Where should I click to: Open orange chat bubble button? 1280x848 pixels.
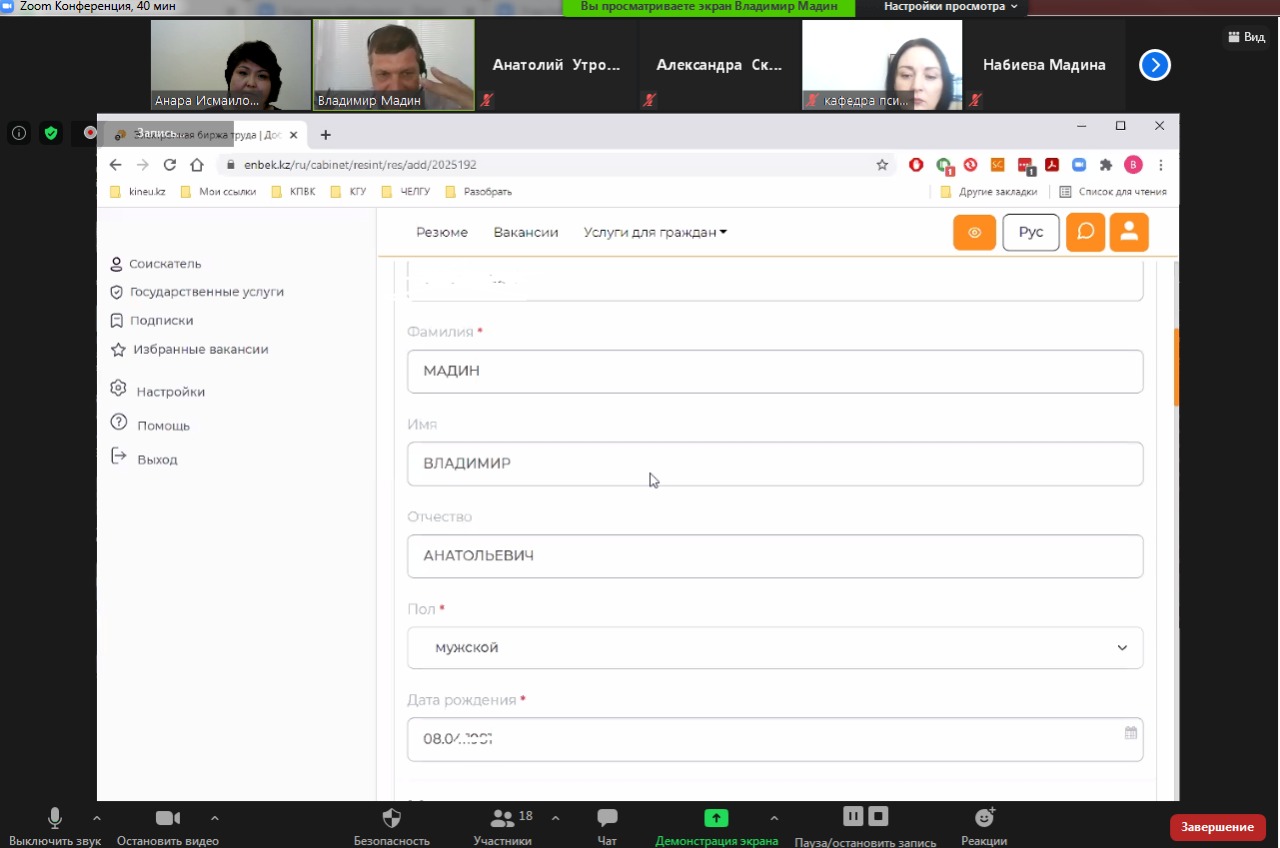[x=1086, y=232]
